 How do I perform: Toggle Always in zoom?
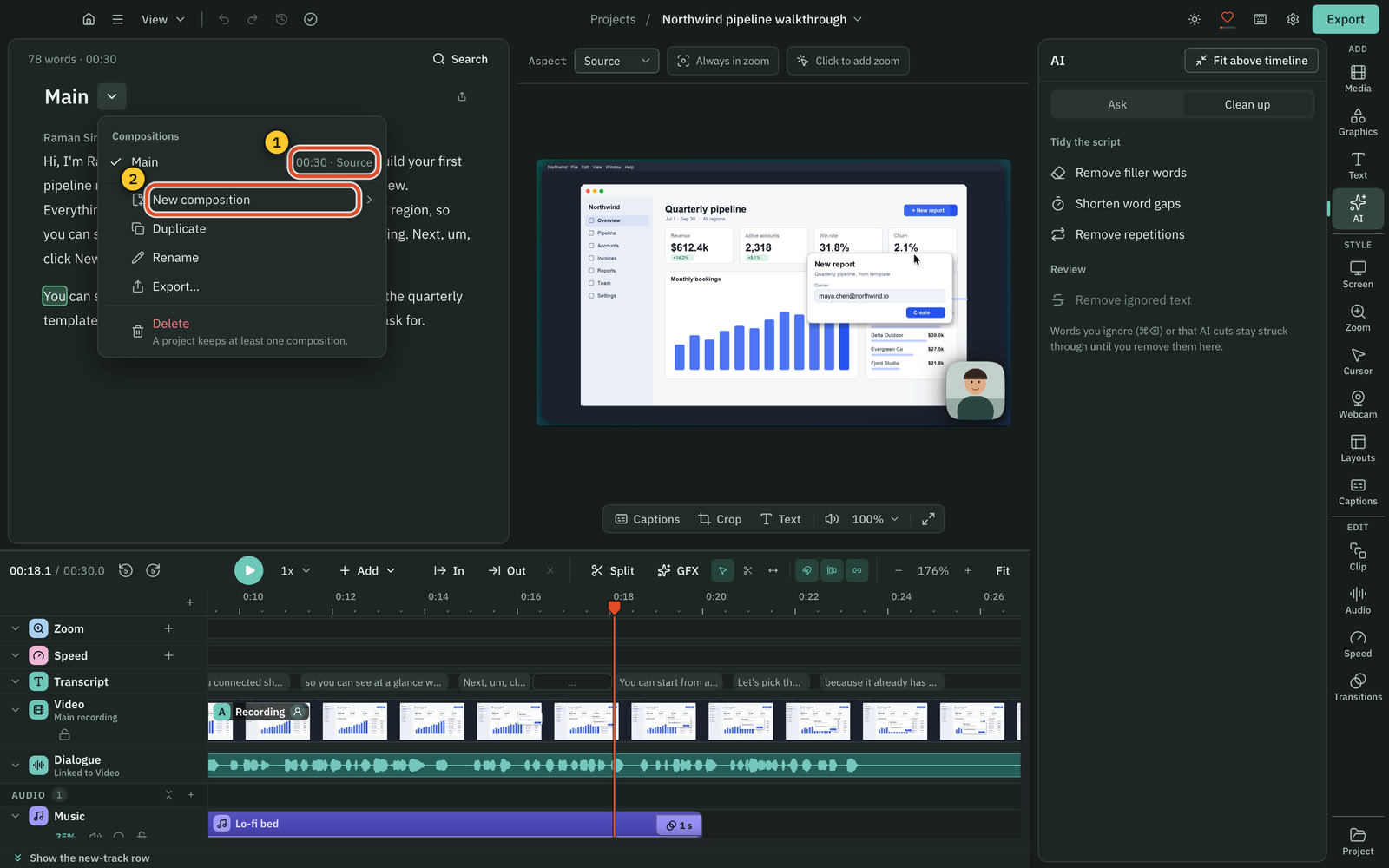pyautogui.click(x=723, y=61)
